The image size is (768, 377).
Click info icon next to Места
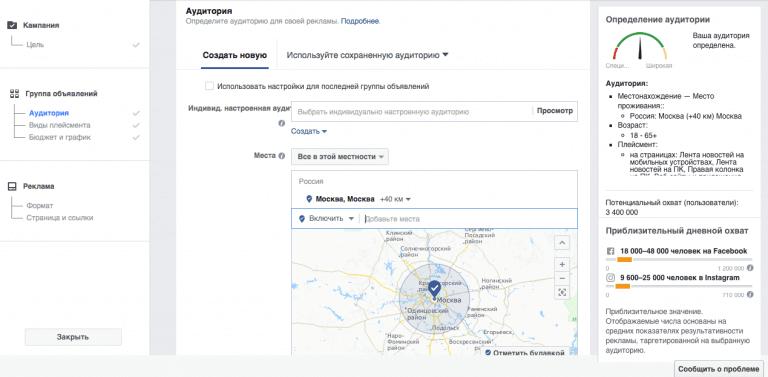(282, 157)
